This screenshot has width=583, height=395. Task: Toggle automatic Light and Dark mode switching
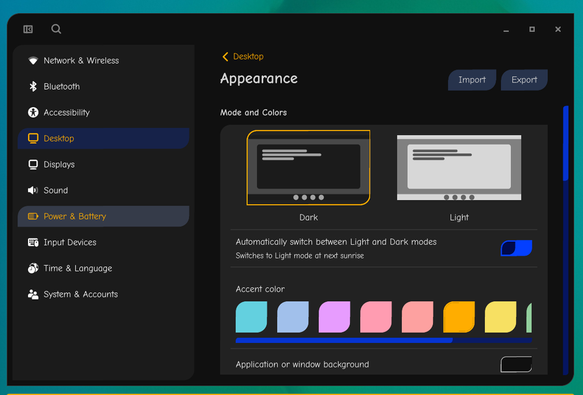[x=516, y=248]
